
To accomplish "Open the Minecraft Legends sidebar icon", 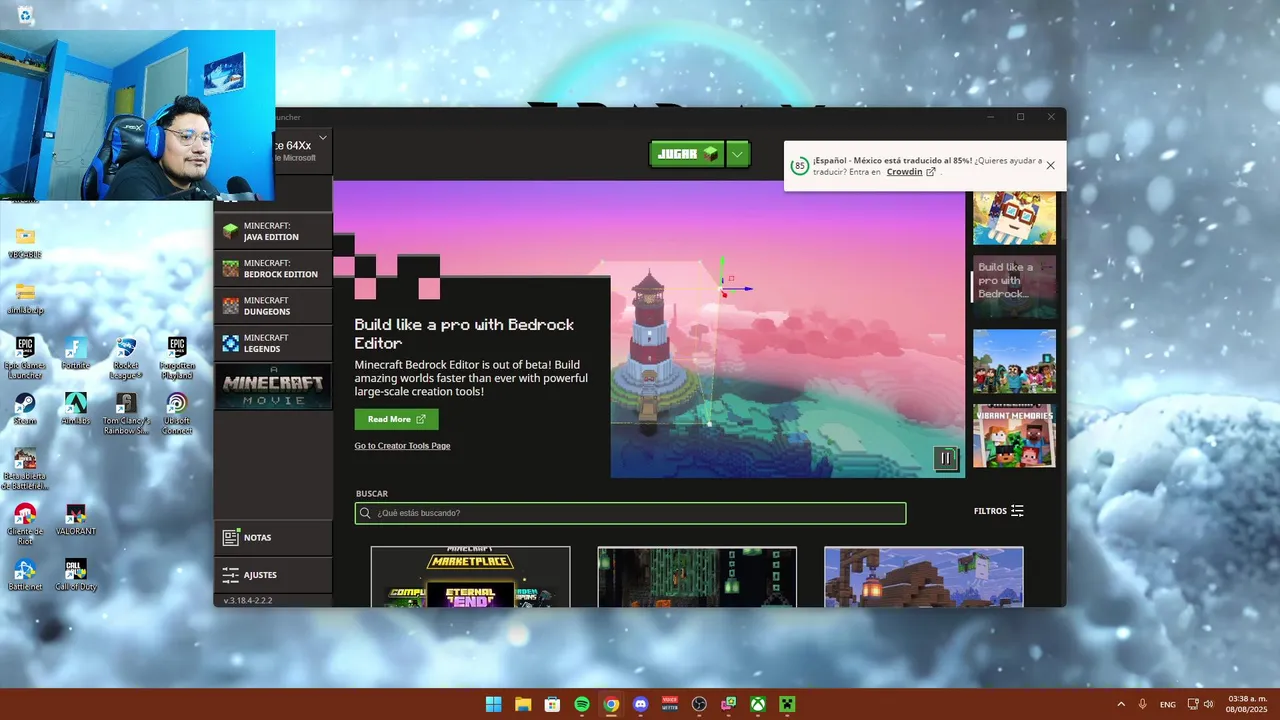I will coord(231,343).
